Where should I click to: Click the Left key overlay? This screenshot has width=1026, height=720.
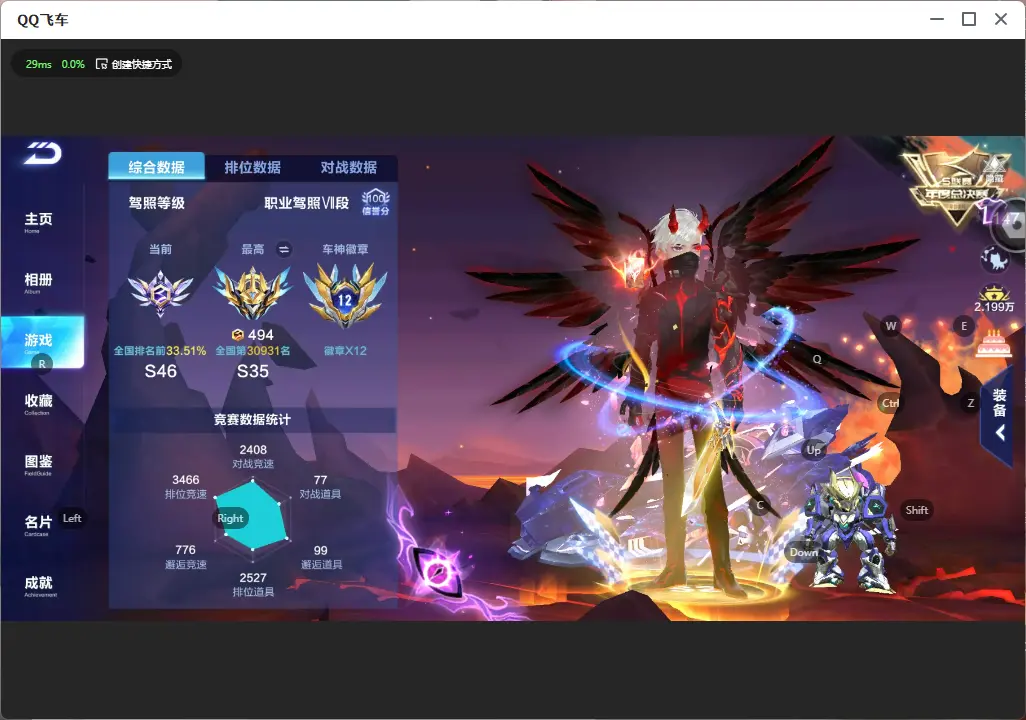(72, 518)
